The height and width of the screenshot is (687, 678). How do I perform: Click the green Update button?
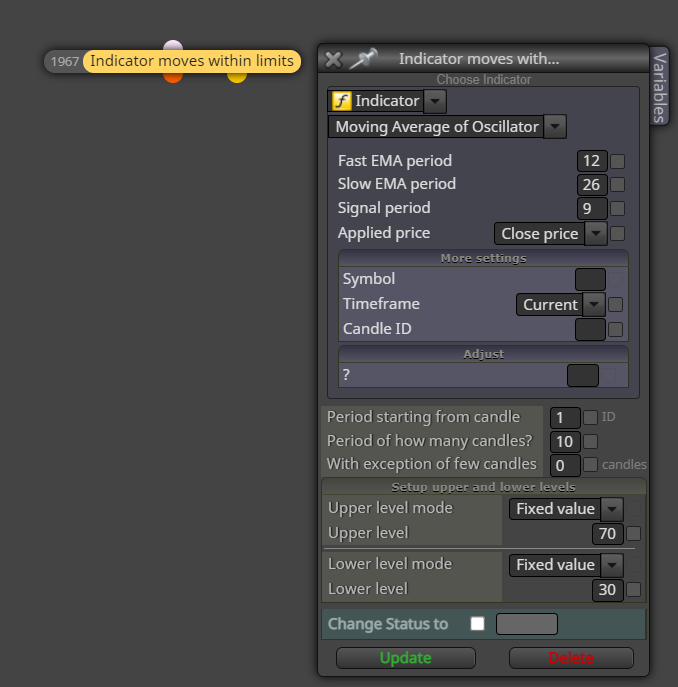[x=406, y=658]
